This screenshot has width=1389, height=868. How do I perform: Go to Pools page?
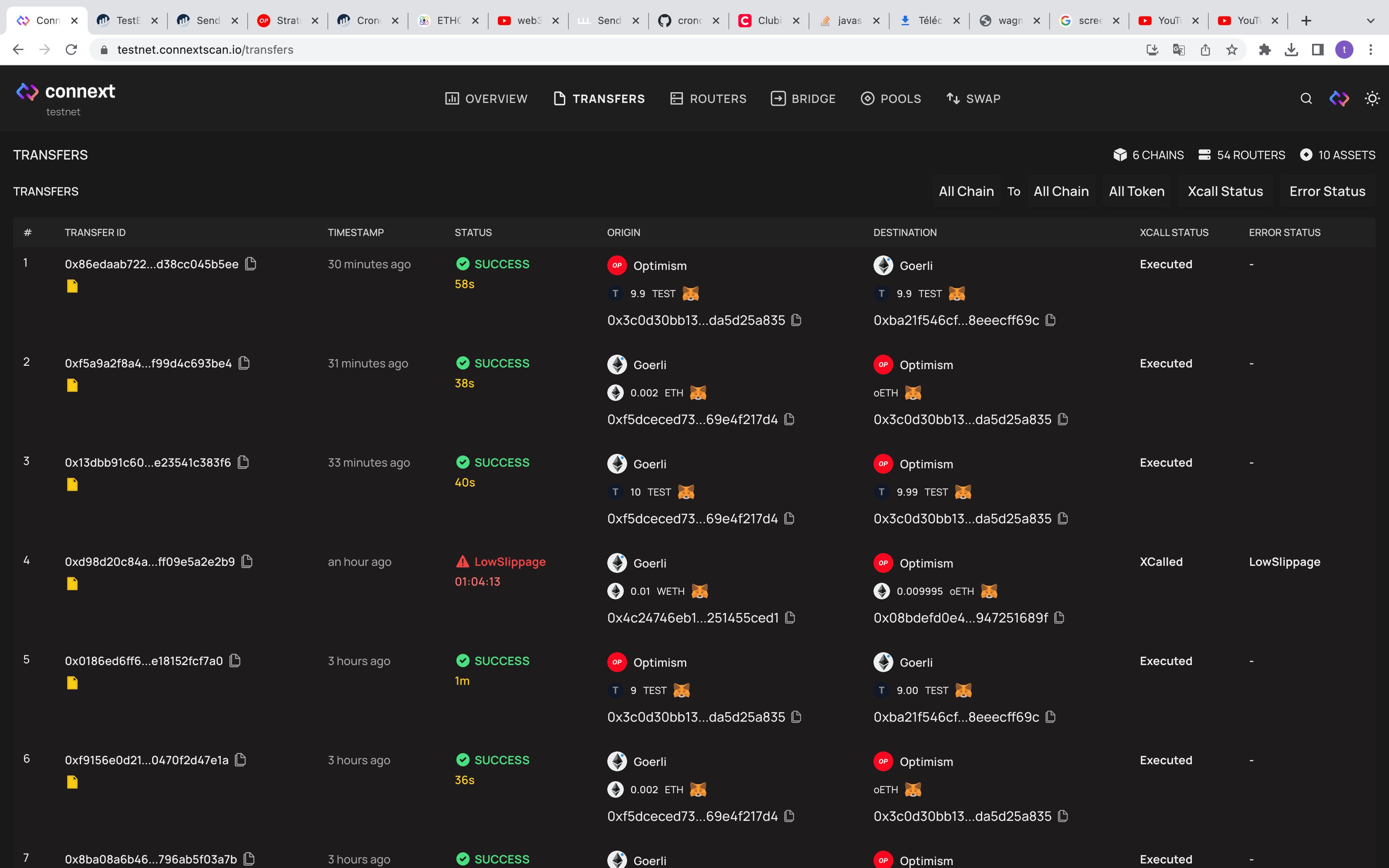click(x=891, y=99)
